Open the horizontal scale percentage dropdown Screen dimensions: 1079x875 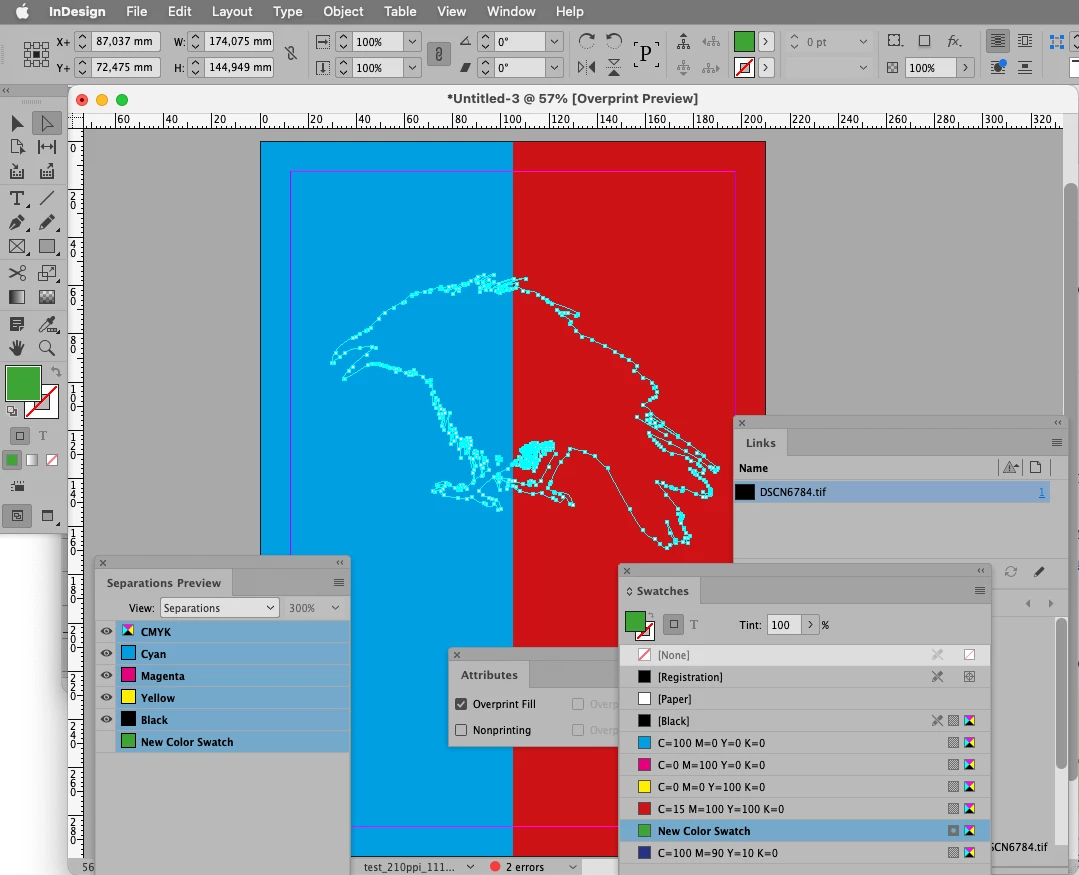click(x=412, y=42)
